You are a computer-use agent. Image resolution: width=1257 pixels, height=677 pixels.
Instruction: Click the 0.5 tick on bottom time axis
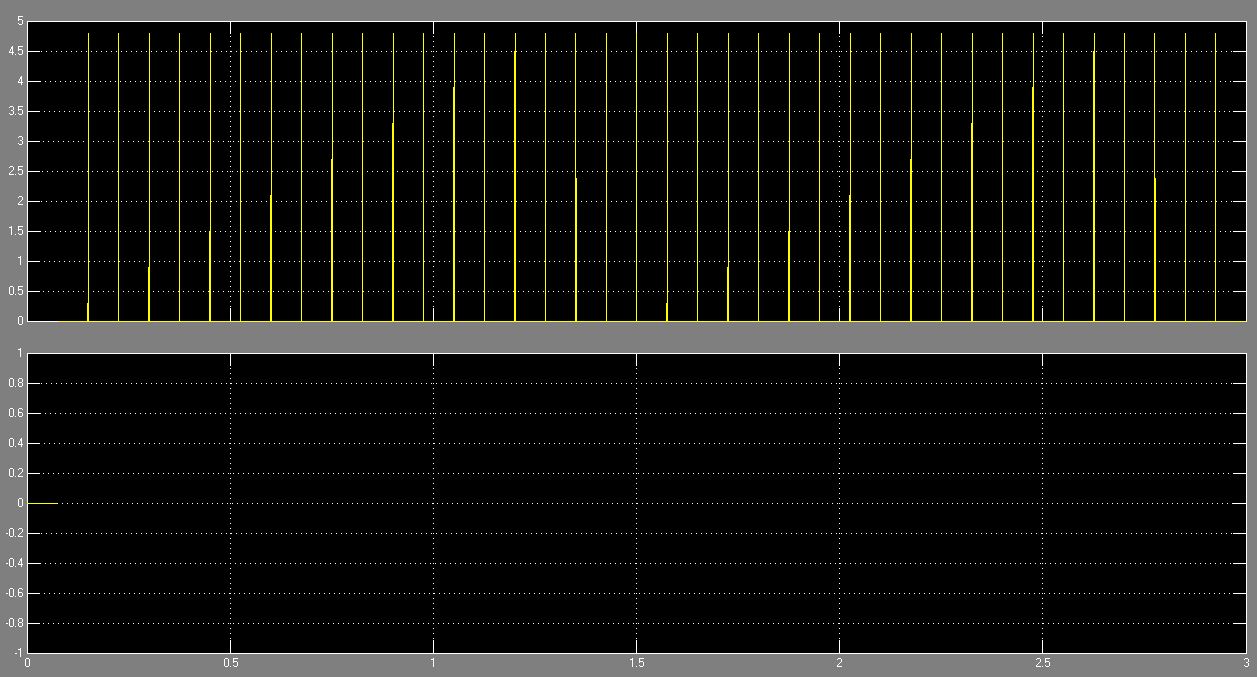pyautogui.click(x=230, y=663)
